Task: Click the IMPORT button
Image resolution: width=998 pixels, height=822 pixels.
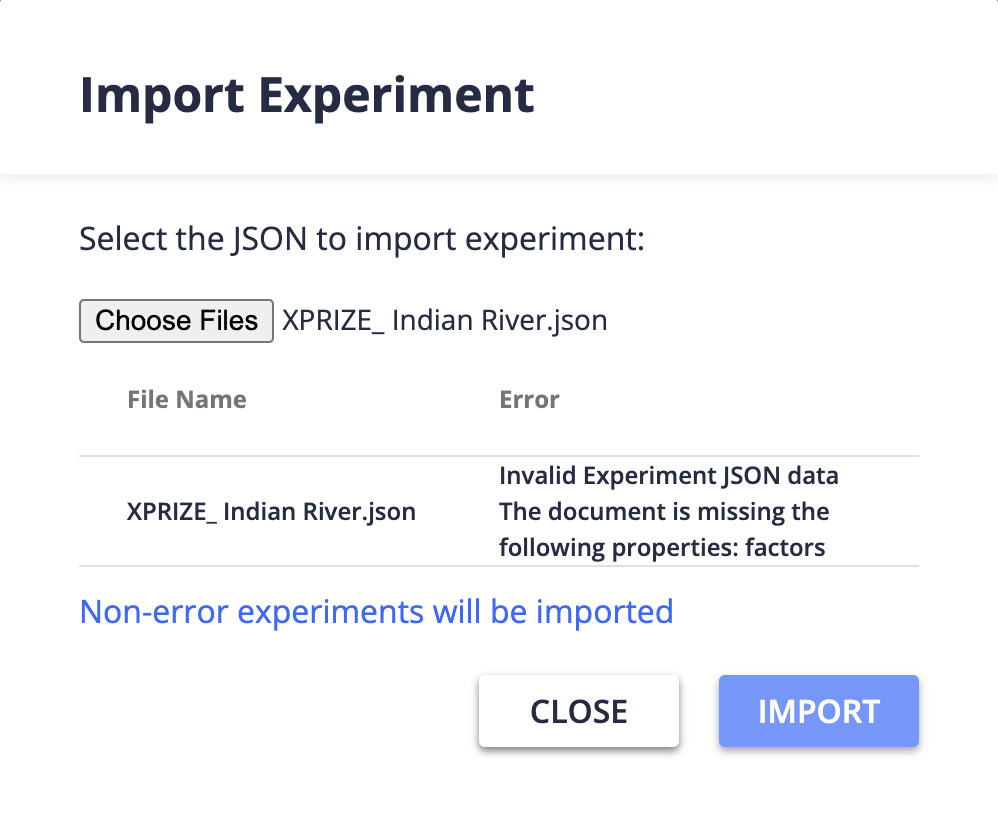Action: (818, 710)
